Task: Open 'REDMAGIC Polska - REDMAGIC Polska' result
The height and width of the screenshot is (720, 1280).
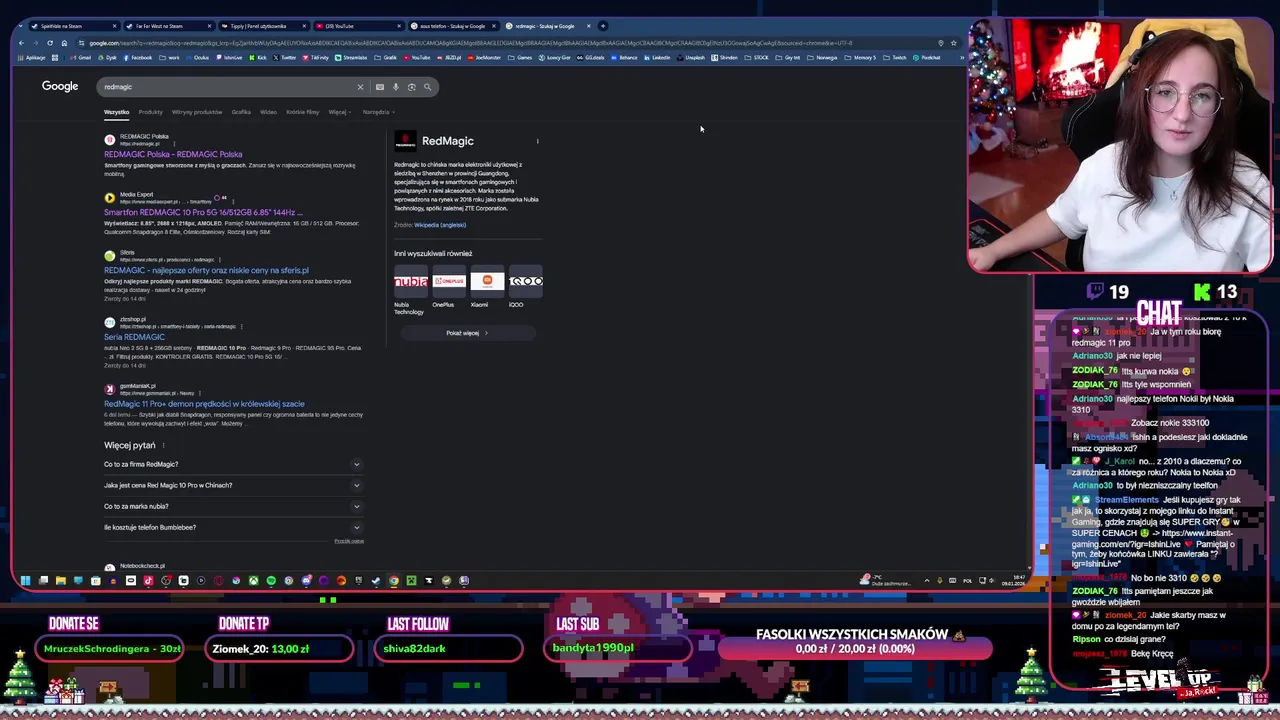Action: tap(173, 155)
